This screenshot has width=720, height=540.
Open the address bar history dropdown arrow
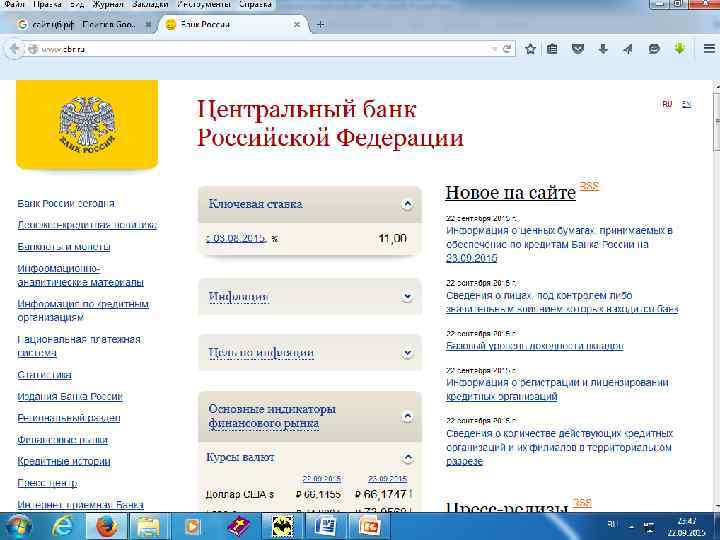494,49
